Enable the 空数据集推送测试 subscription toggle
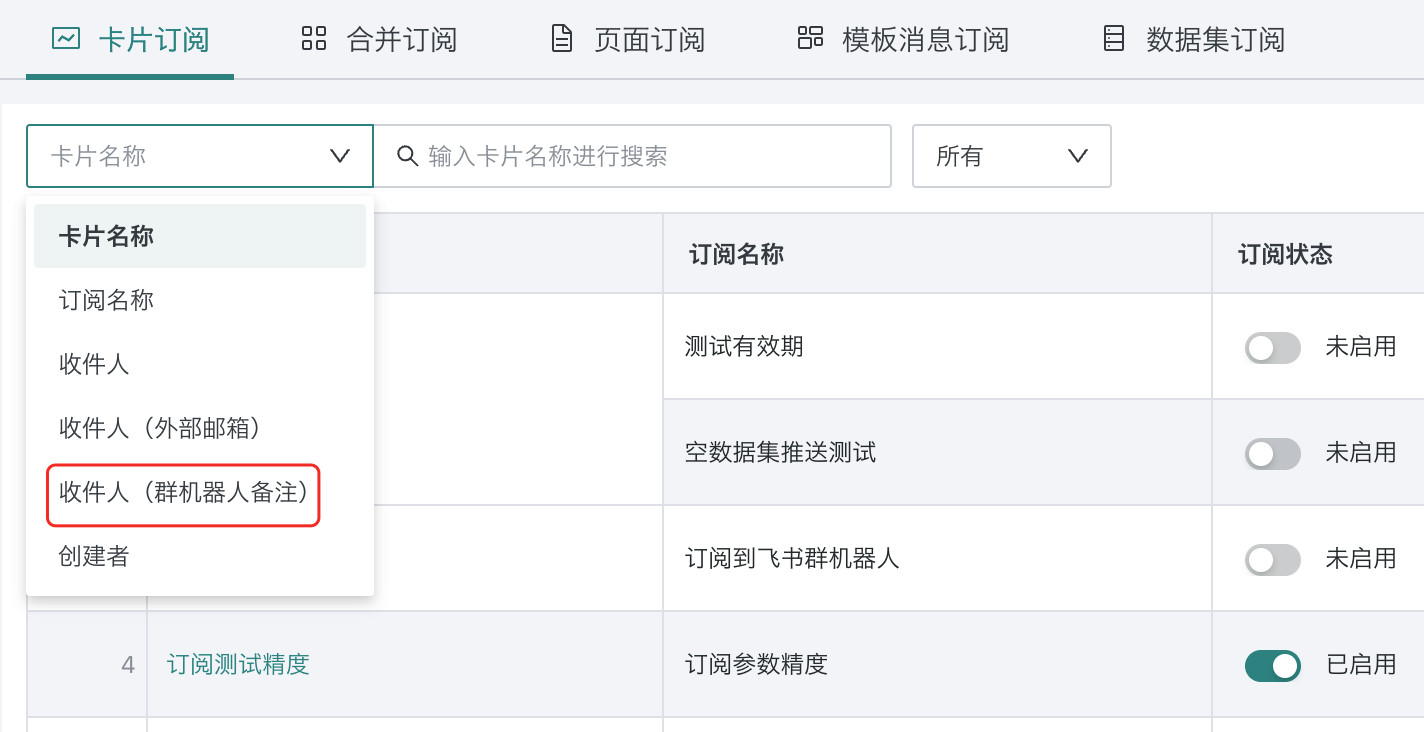This screenshot has height=732, width=1424. coord(1272,454)
